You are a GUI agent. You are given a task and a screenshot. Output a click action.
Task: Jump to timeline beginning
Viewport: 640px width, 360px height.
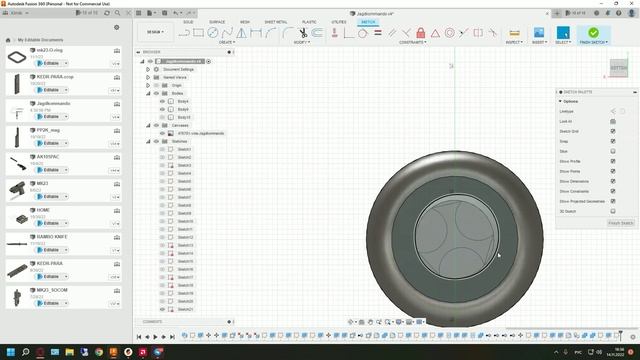coord(139,337)
